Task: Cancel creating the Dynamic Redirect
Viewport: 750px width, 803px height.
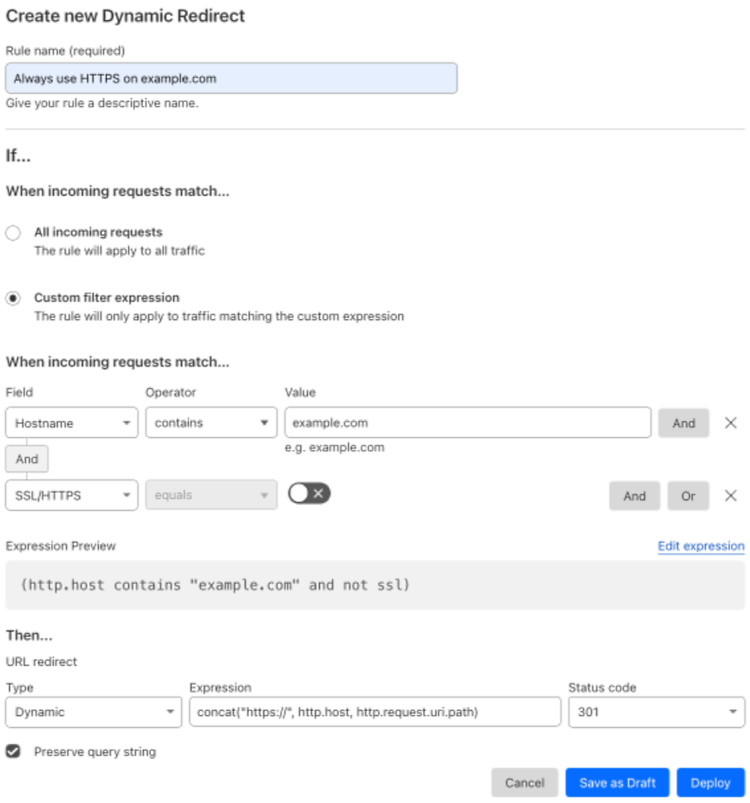Action: [x=524, y=782]
